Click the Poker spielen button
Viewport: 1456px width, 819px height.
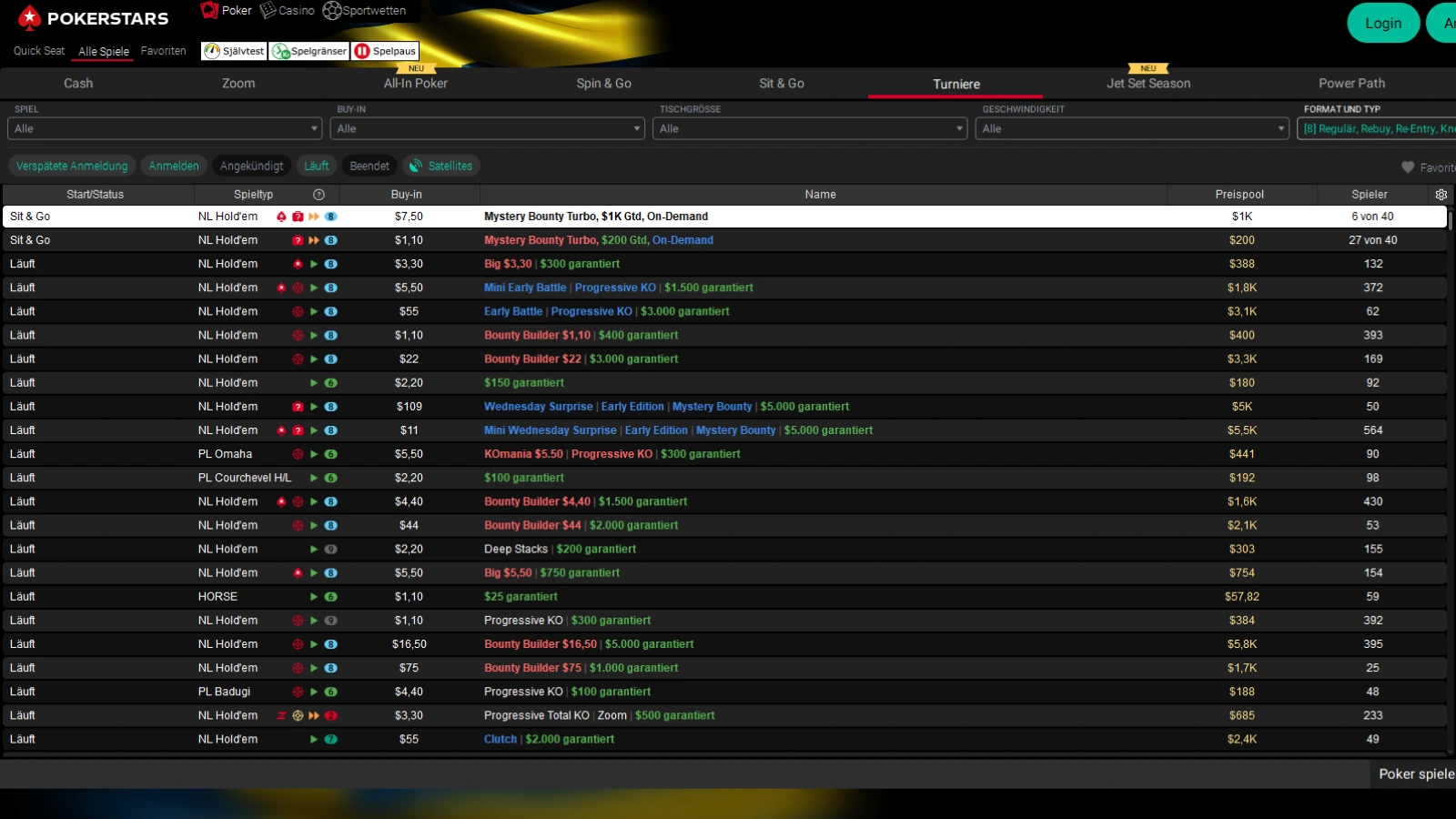coord(1413,774)
